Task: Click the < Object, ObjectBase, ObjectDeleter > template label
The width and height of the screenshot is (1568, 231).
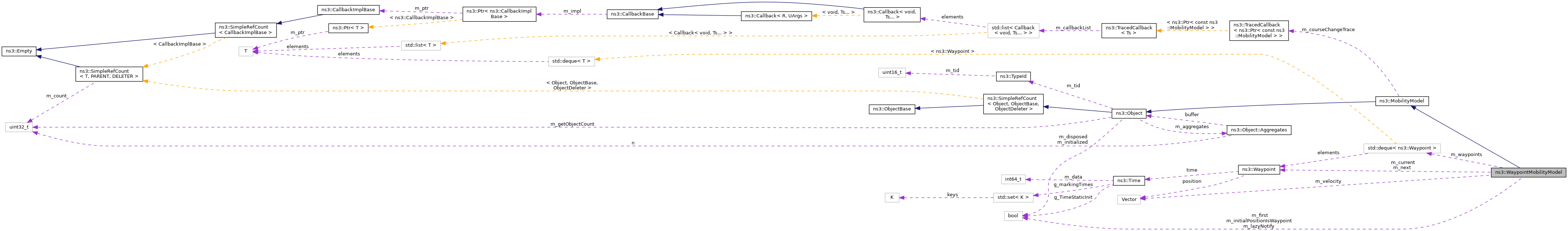Action: click(x=572, y=85)
